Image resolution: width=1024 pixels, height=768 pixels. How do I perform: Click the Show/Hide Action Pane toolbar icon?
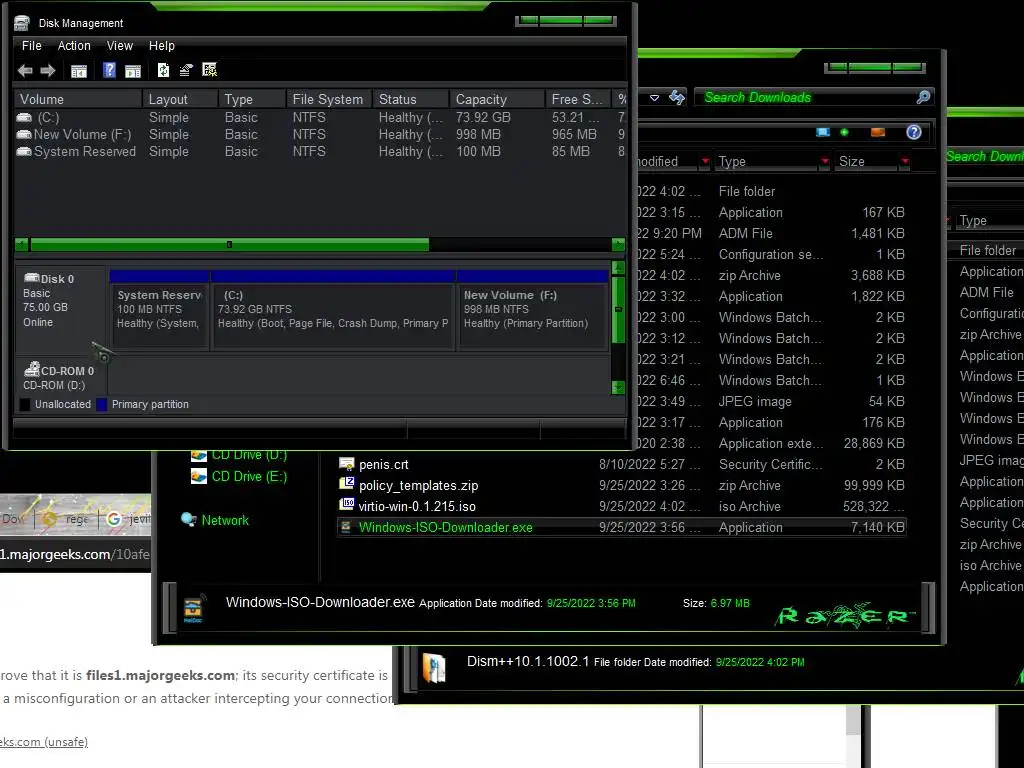tap(133, 71)
